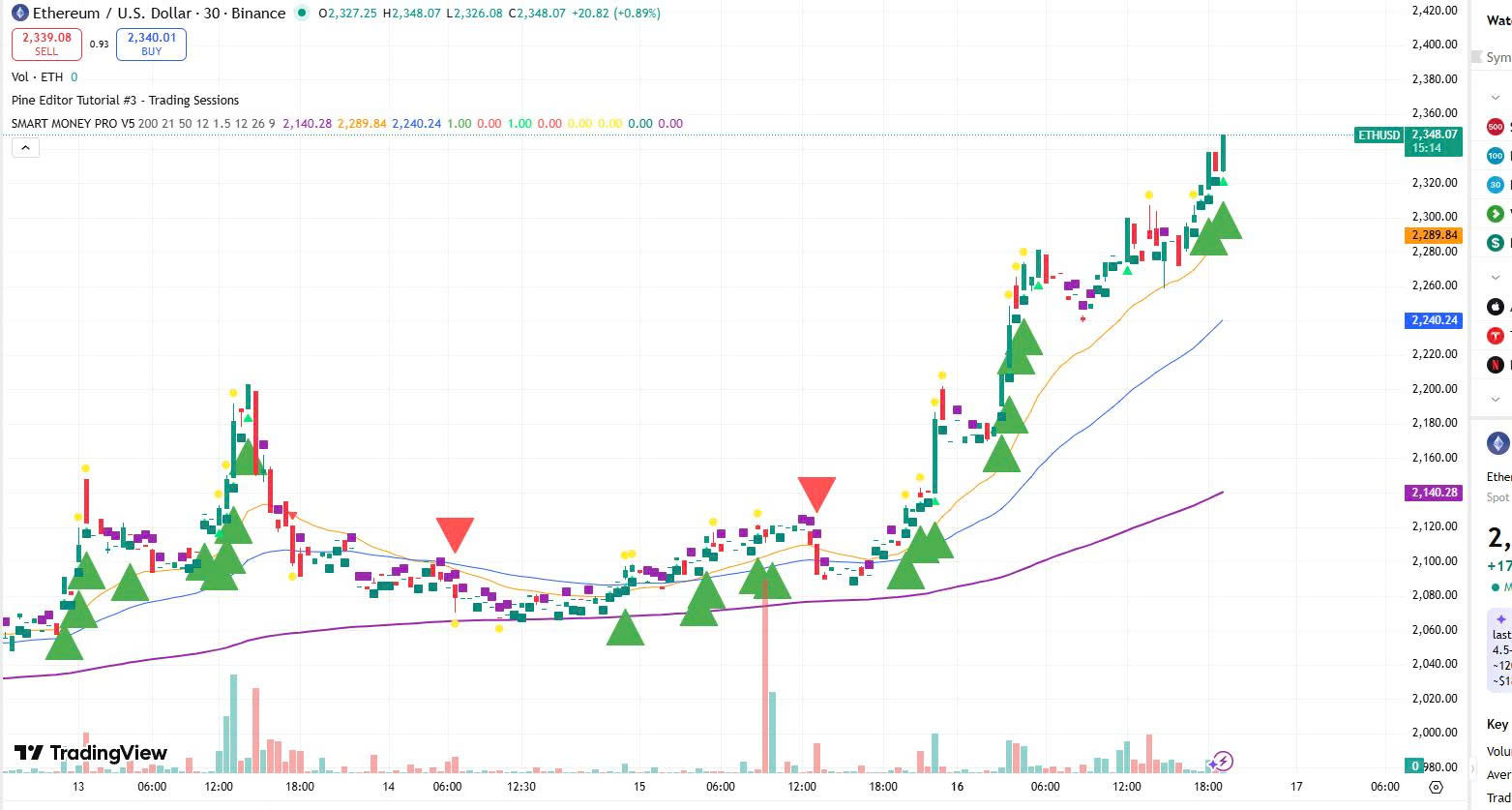1512x810 pixels.
Task: Select the blue Nasdaq 100 watchlist icon
Action: (x=1496, y=156)
